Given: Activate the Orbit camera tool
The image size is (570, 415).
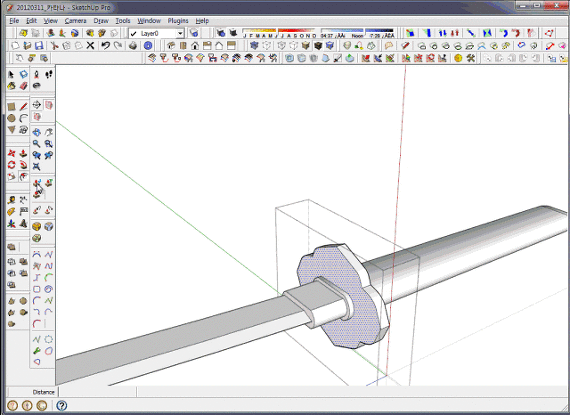Looking at the screenshot, I should pos(36,132).
